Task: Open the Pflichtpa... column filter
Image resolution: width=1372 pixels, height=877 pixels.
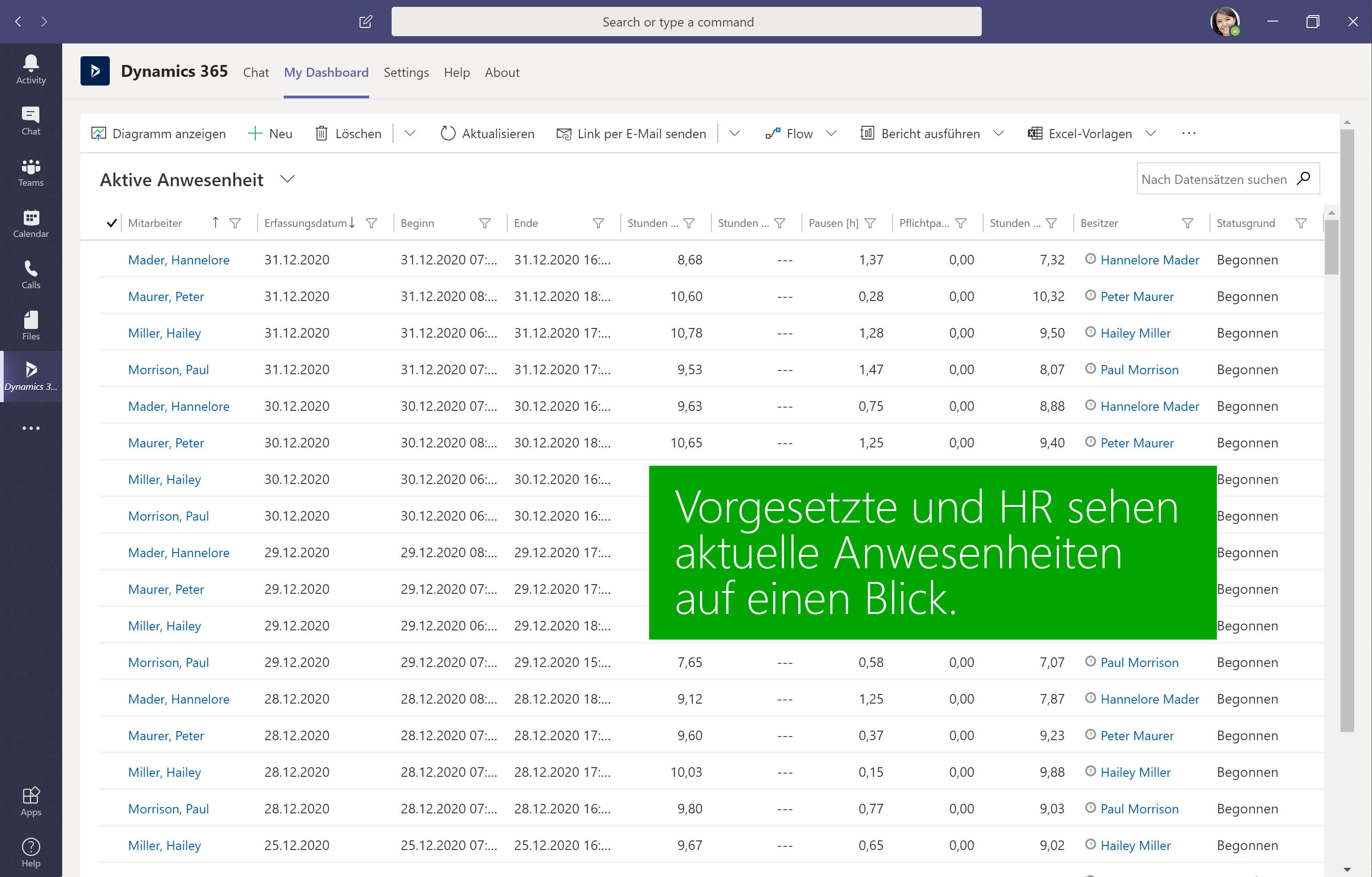Action: pos(961,223)
